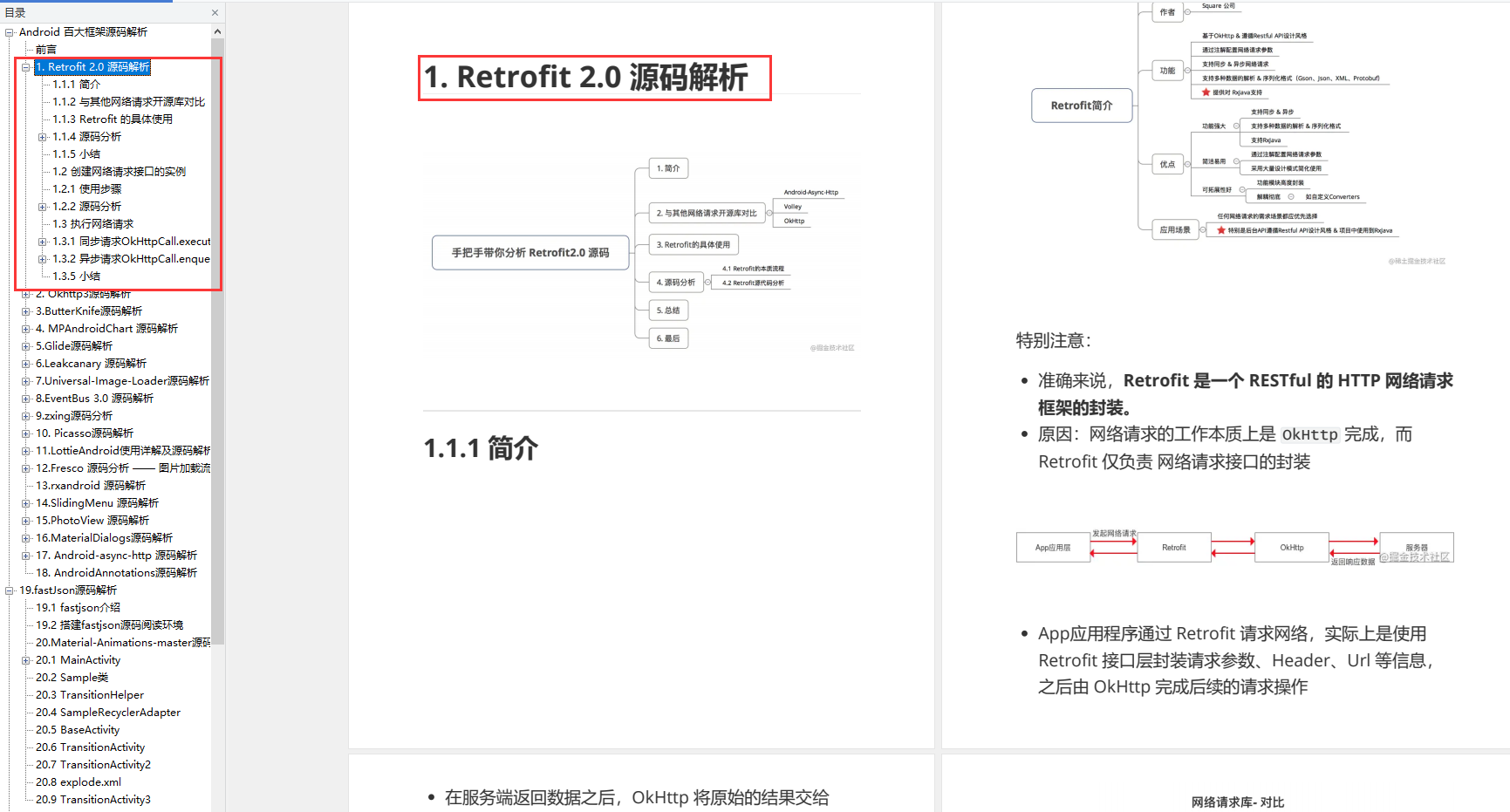
Task: Open 19.2 搭建fastjson源码阅读环境
Action: (x=110, y=625)
